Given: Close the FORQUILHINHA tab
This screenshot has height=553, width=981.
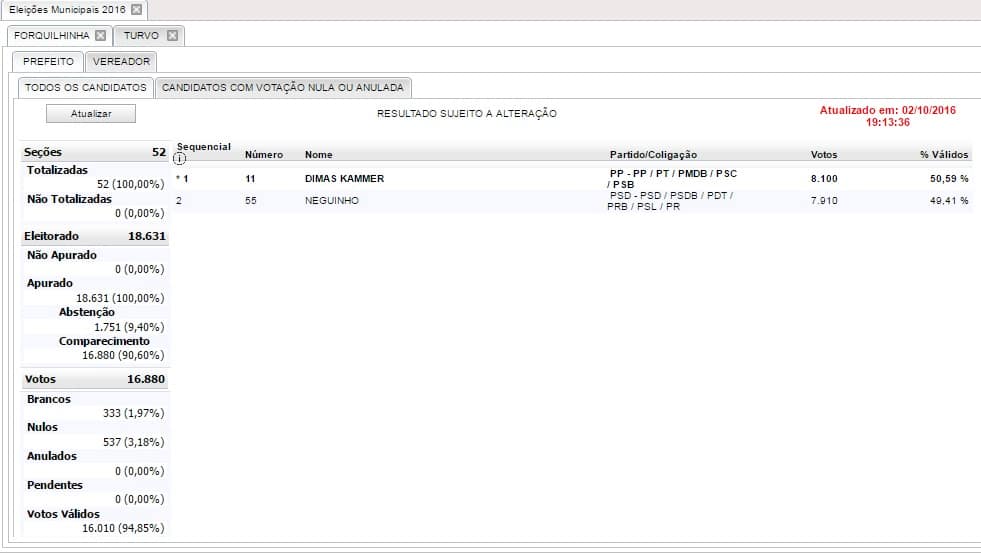Looking at the screenshot, I should pyautogui.click(x=100, y=36).
